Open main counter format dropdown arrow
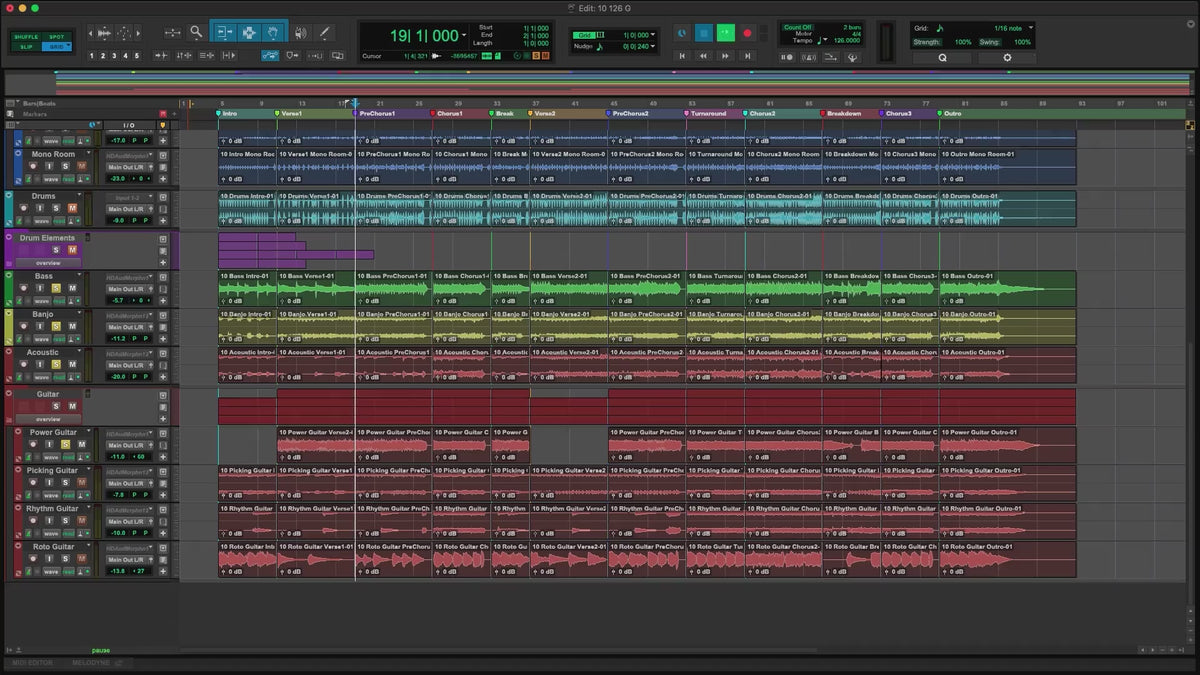The width and height of the screenshot is (1200, 675). coord(464,36)
